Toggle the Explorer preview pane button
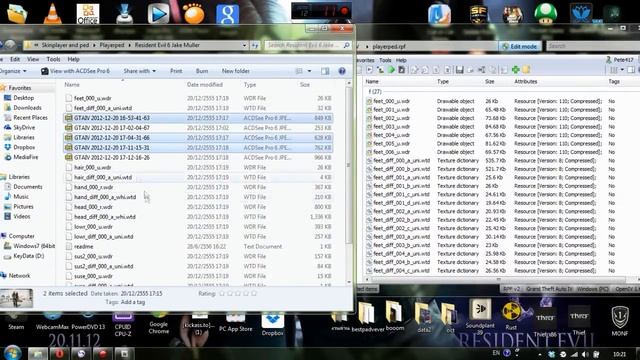 point(325,71)
